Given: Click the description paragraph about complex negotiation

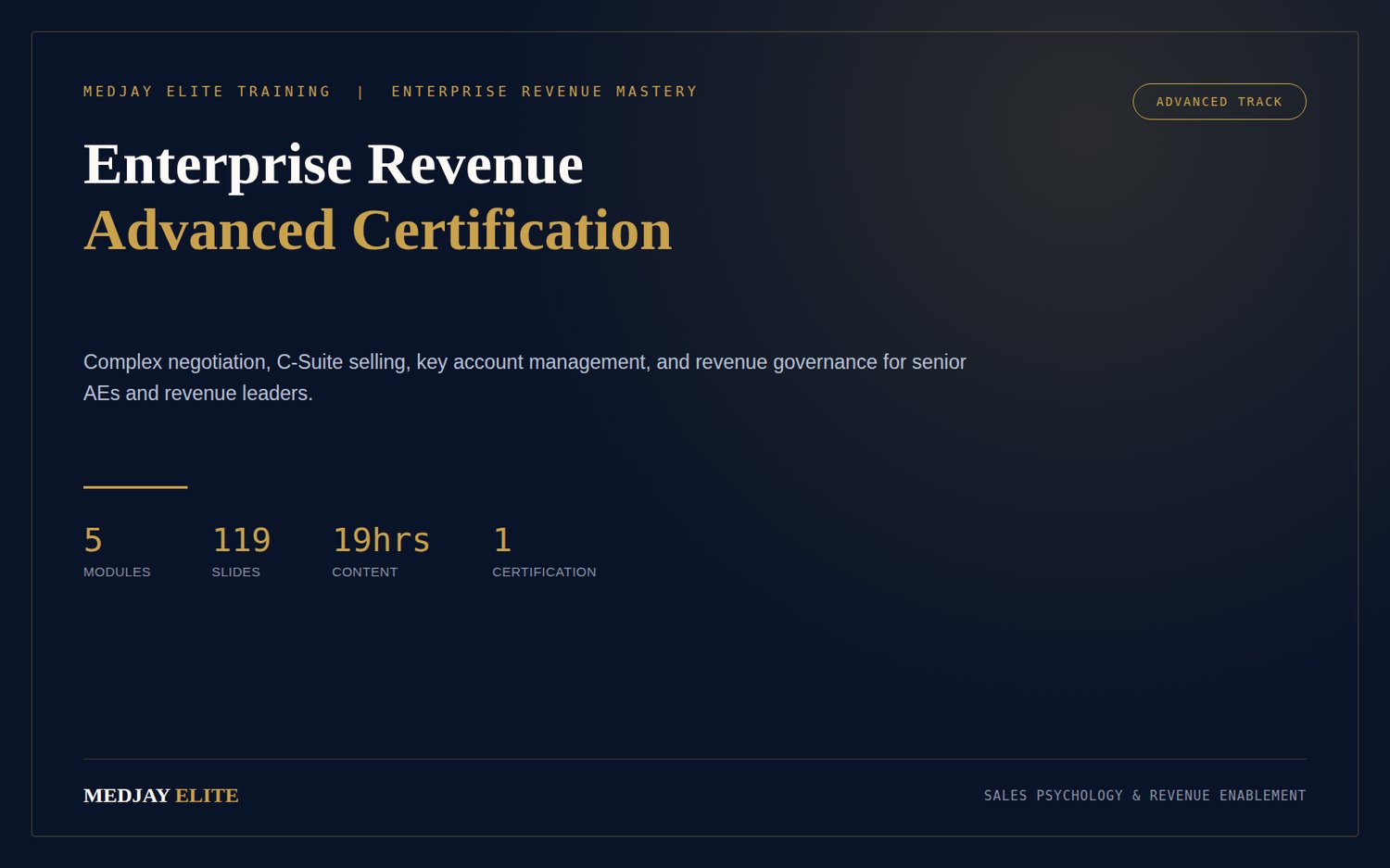Looking at the screenshot, I should coord(524,377).
